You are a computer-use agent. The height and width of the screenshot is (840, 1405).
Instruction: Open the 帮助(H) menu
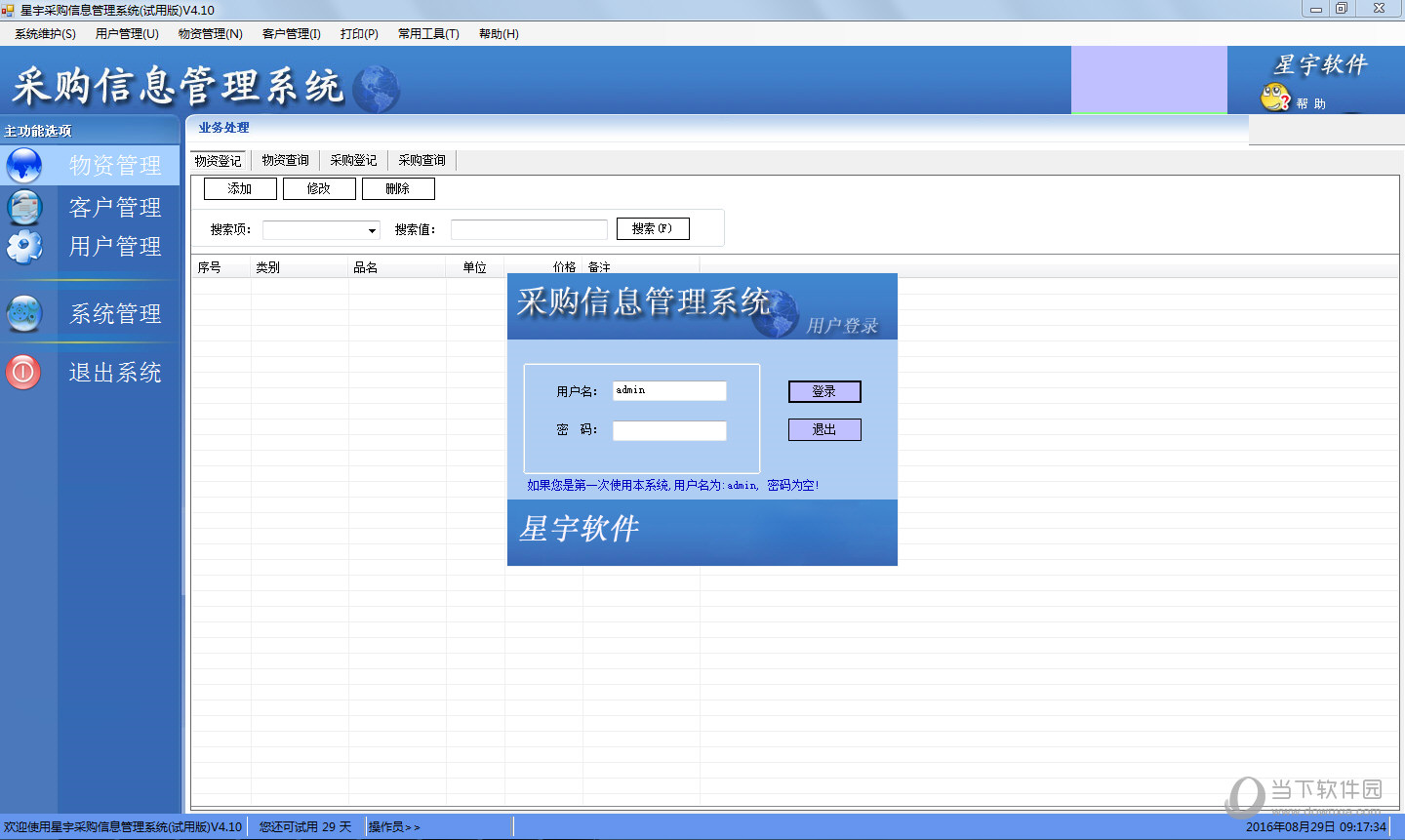point(499,34)
